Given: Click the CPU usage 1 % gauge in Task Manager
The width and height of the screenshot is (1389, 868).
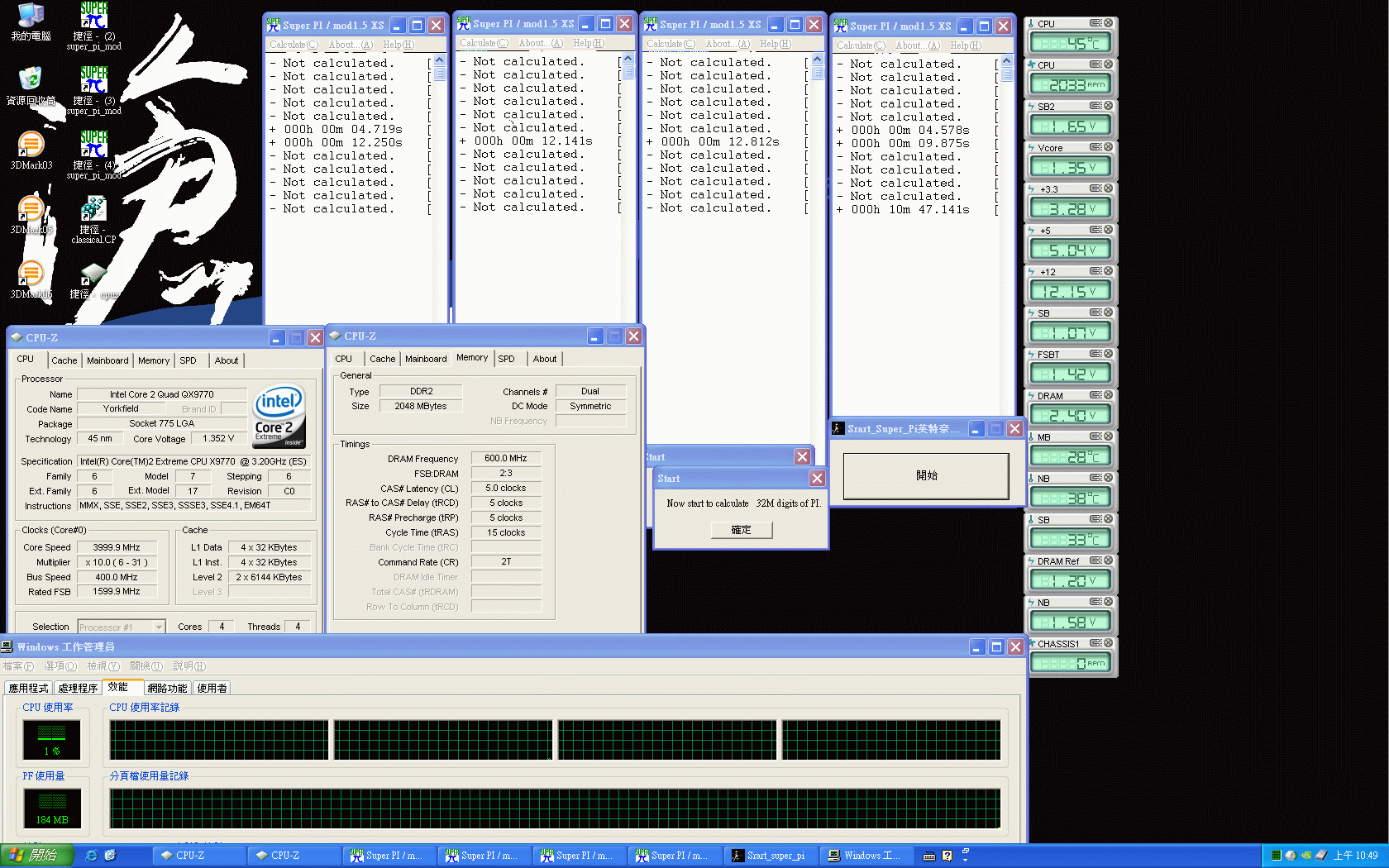Looking at the screenshot, I should point(51,740).
